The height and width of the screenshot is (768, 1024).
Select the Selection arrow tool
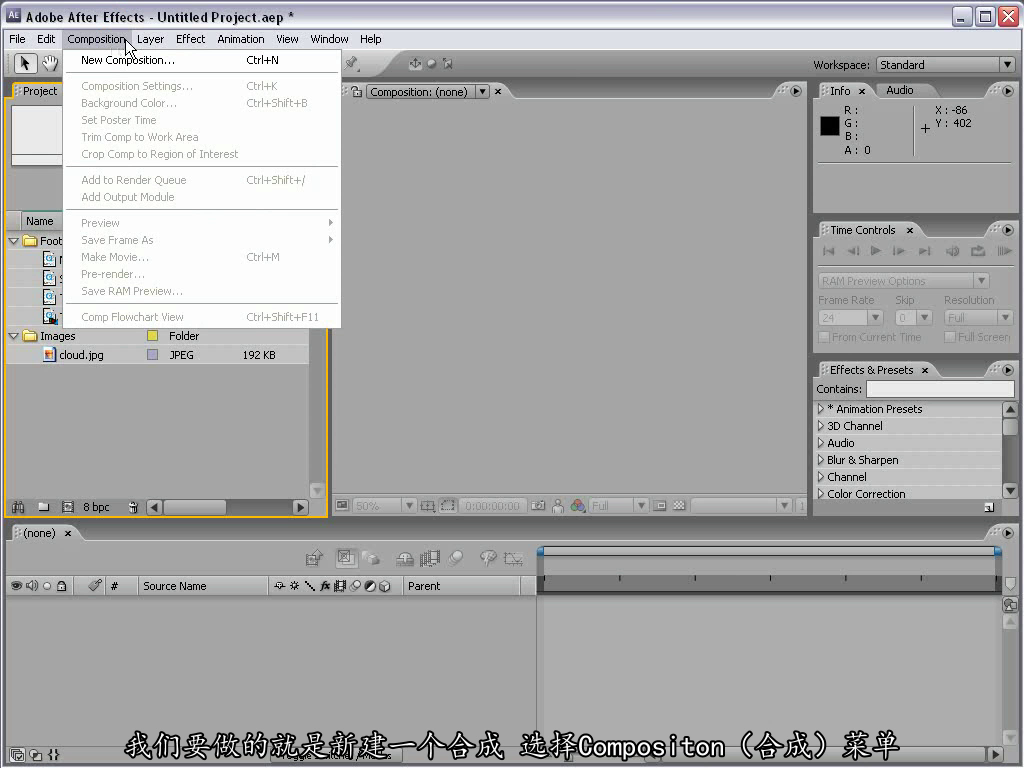pos(26,64)
